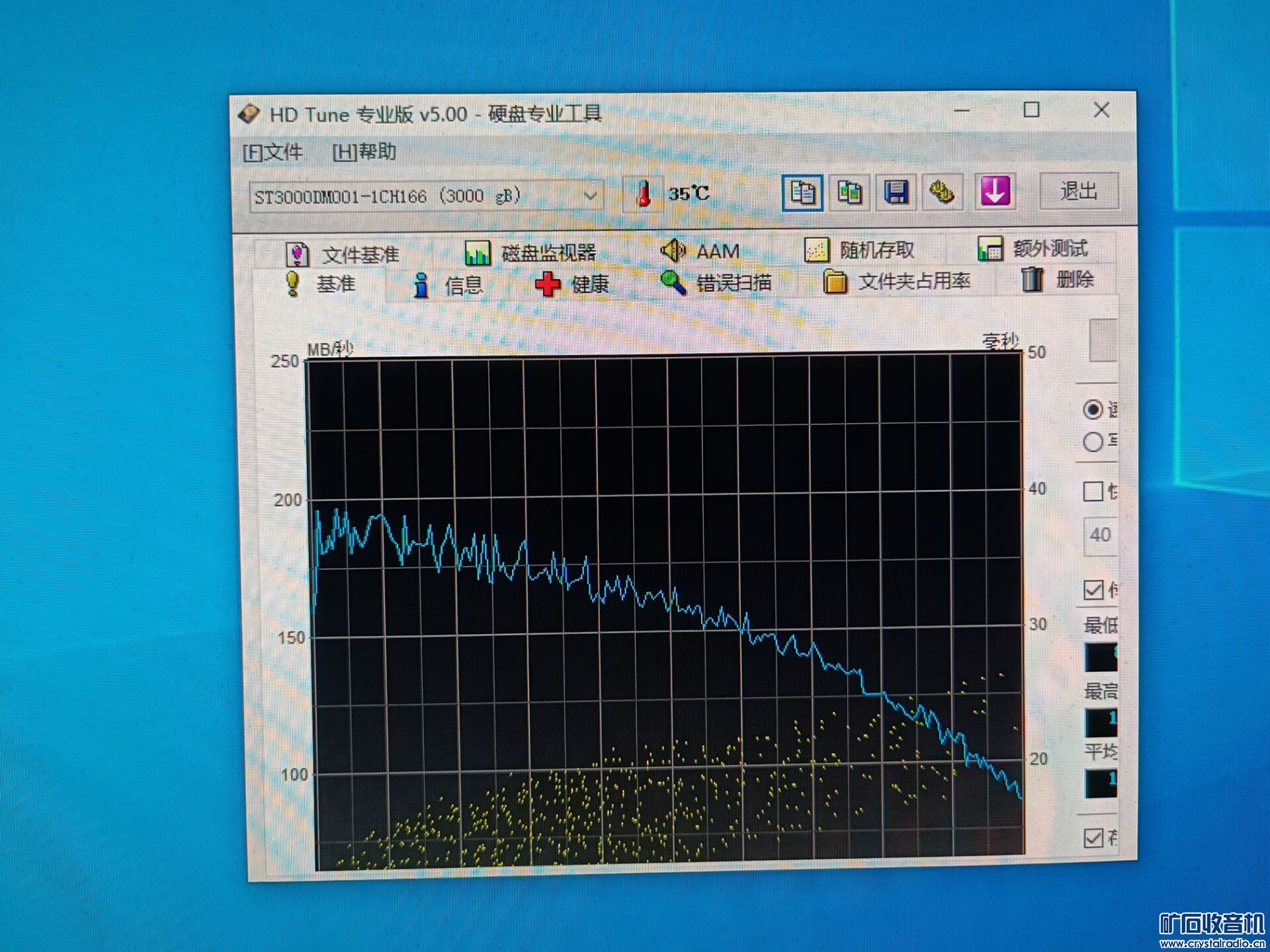1270x952 pixels.
Task: Click the 35℃ temperature reading
Action: pos(689,194)
